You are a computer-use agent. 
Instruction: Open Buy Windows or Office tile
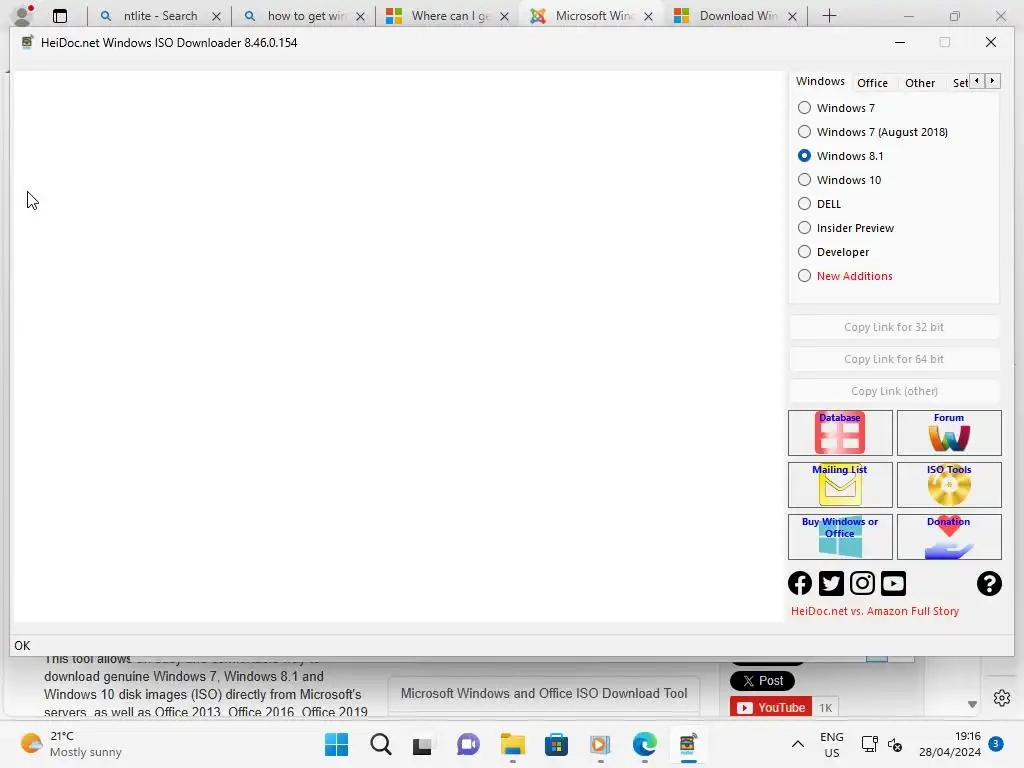[840, 537]
